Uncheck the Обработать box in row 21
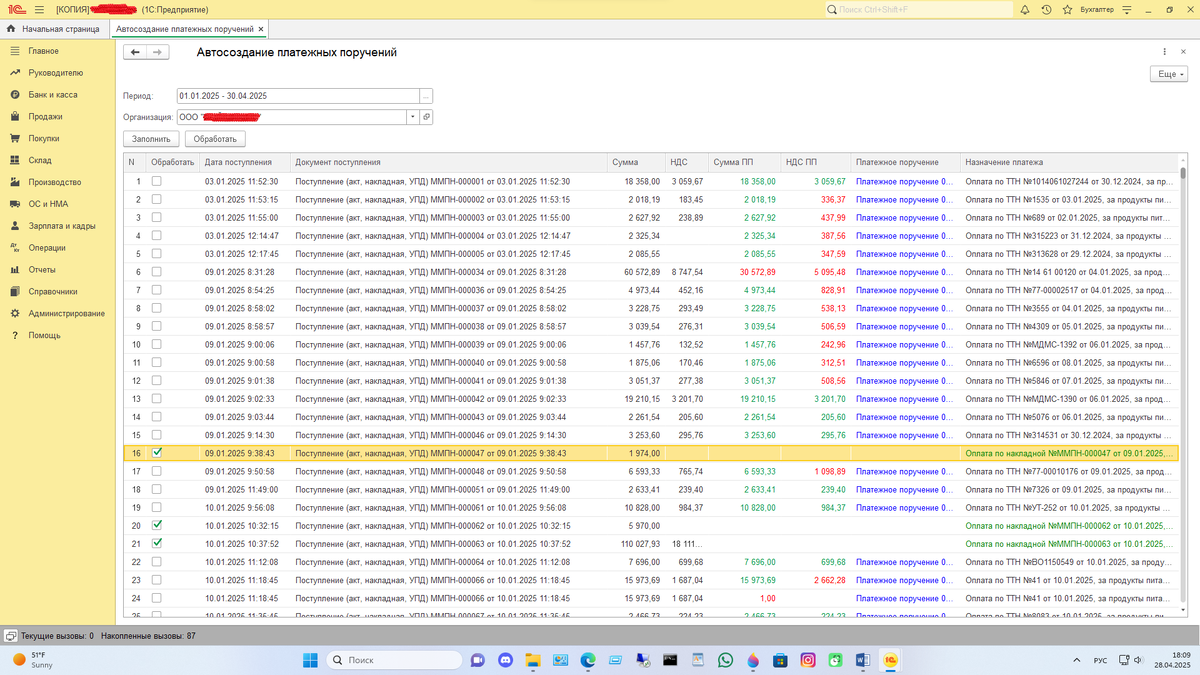The image size is (1200, 675). pos(156,543)
